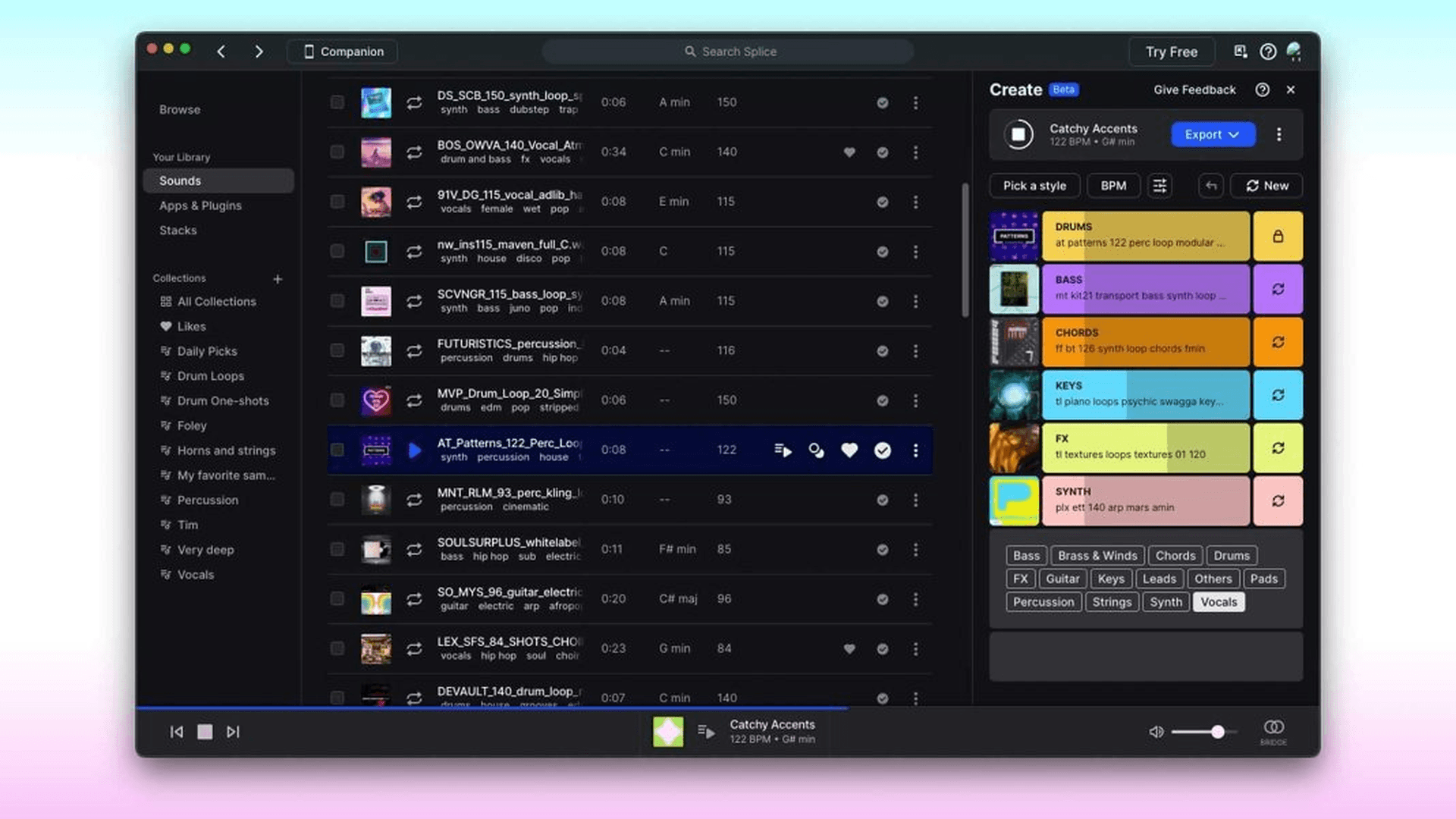Screen dimensions: 1456x819
Task: Stop playback in bottom player
Action: pyautogui.click(x=205, y=732)
